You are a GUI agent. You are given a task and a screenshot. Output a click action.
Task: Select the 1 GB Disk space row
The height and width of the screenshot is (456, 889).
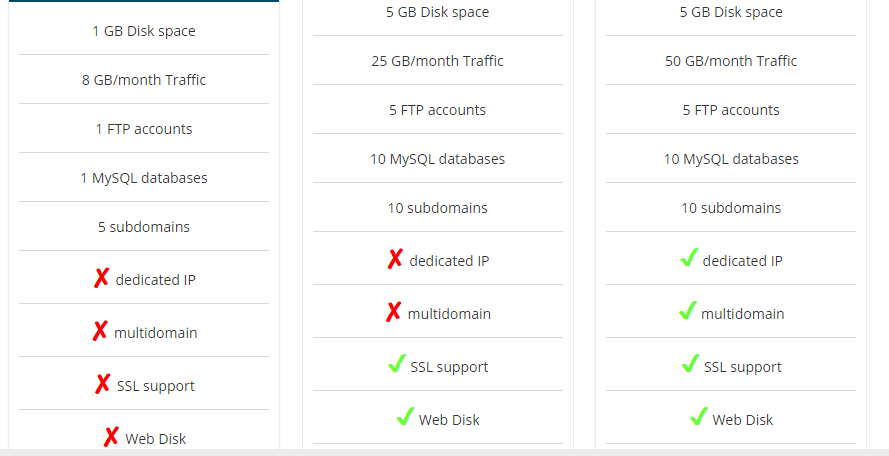click(x=144, y=31)
